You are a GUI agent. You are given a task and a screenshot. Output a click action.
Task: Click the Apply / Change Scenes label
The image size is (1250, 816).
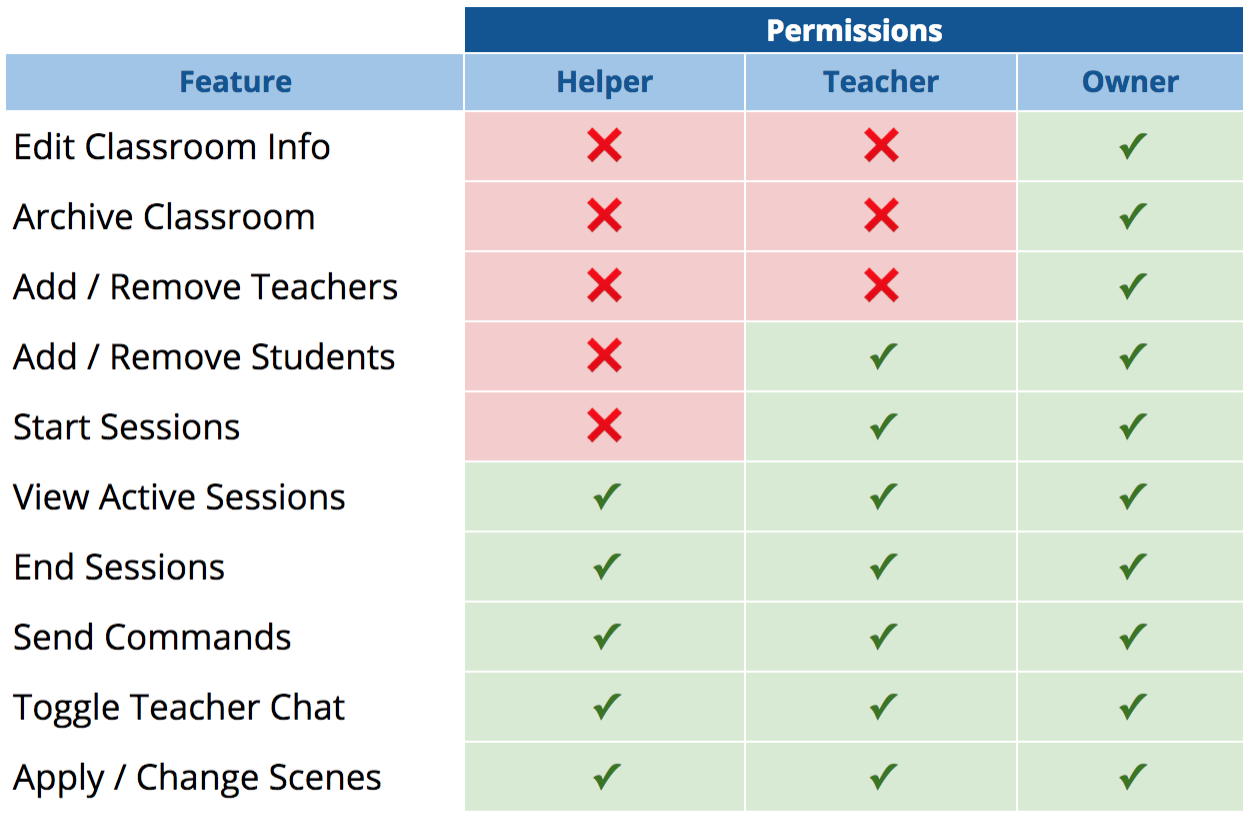[197, 777]
